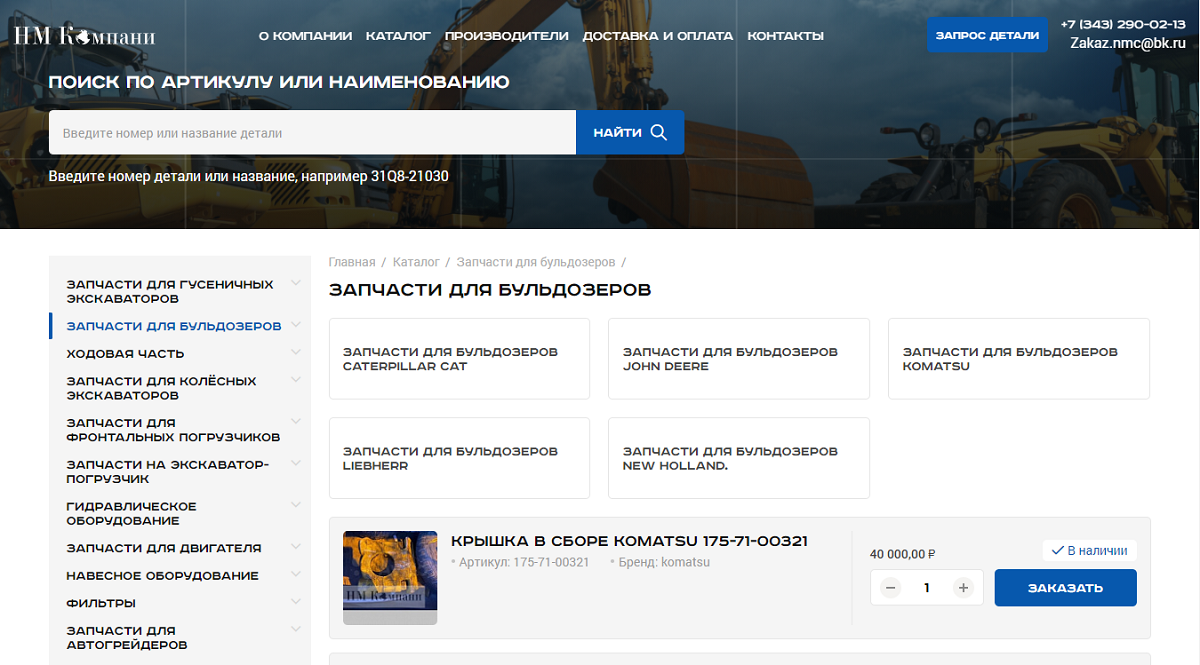The width and height of the screenshot is (1200, 665).
Task: Select Запчасти для гусеничных экскаваторов sidebar item
Action: pyautogui.click(x=170, y=291)
